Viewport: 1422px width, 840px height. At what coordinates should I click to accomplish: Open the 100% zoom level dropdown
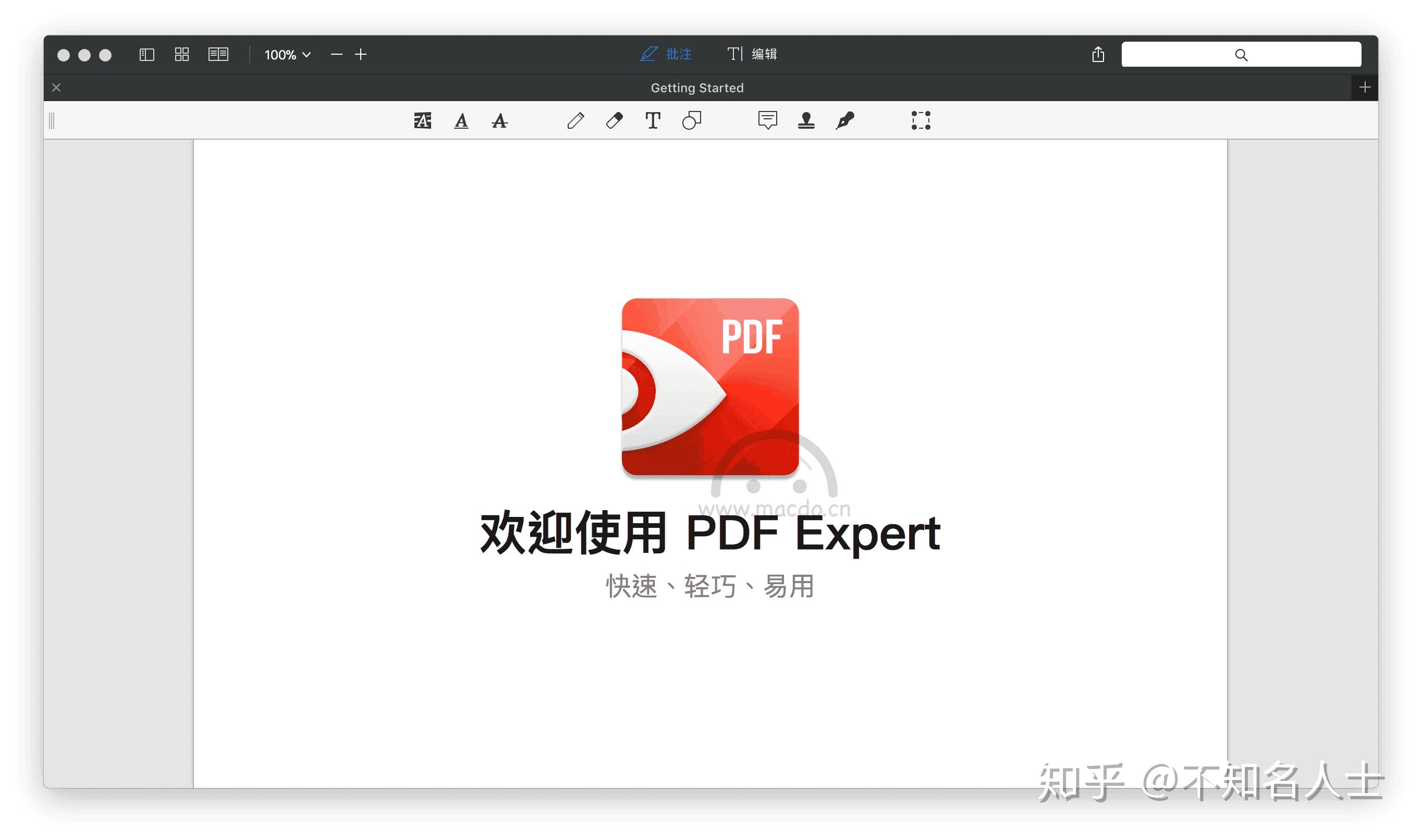point(287,54)
